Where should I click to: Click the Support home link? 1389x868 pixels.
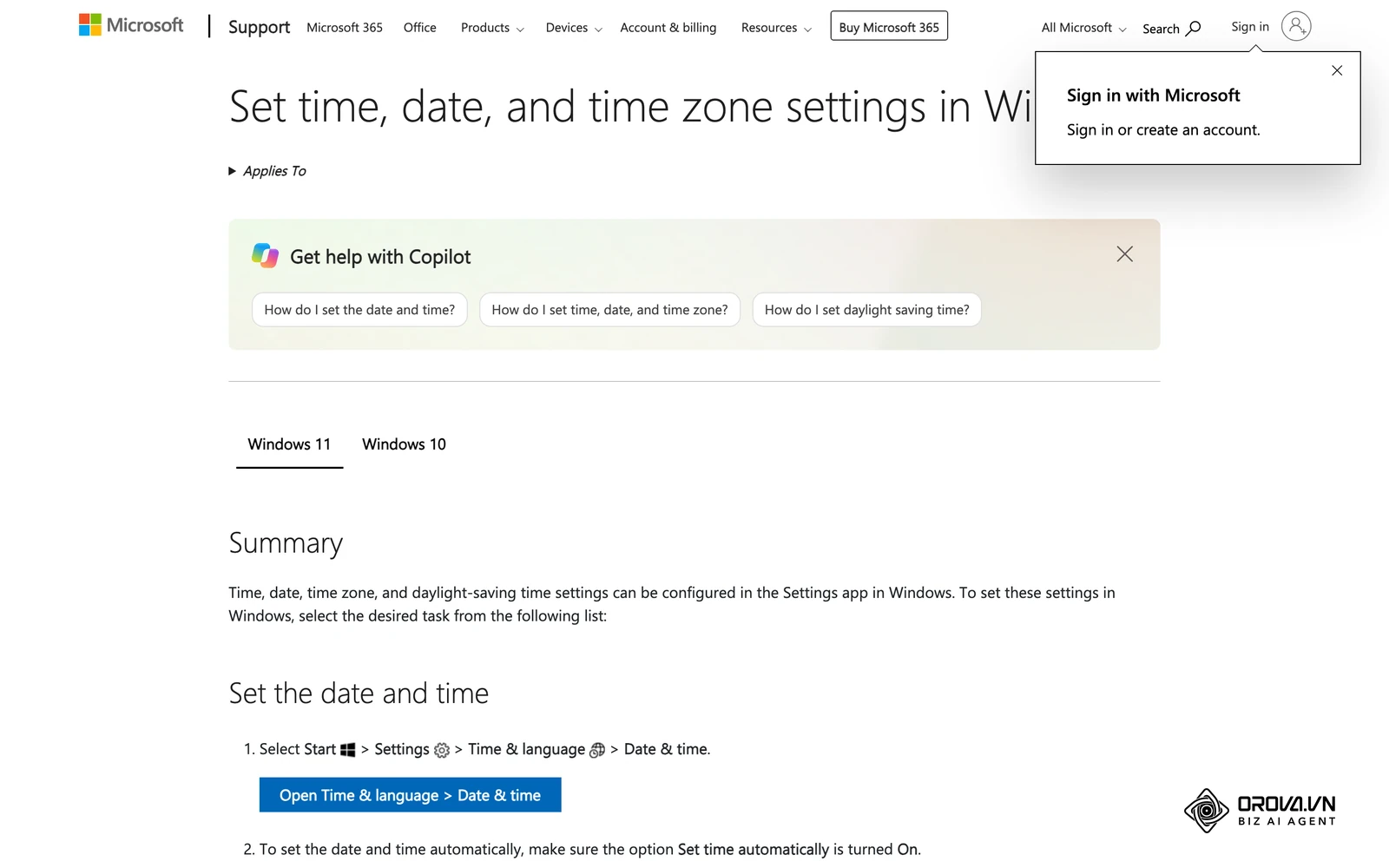(259, 27)
